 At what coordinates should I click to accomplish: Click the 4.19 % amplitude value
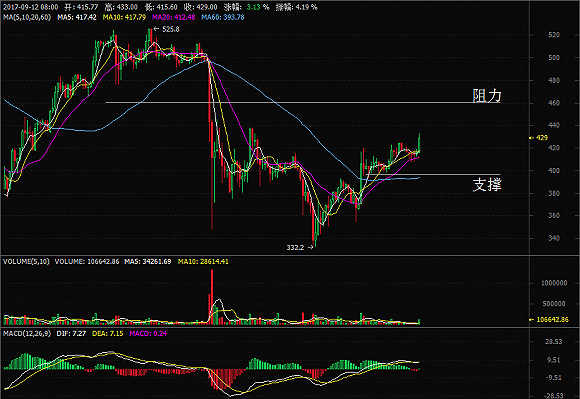306,7
